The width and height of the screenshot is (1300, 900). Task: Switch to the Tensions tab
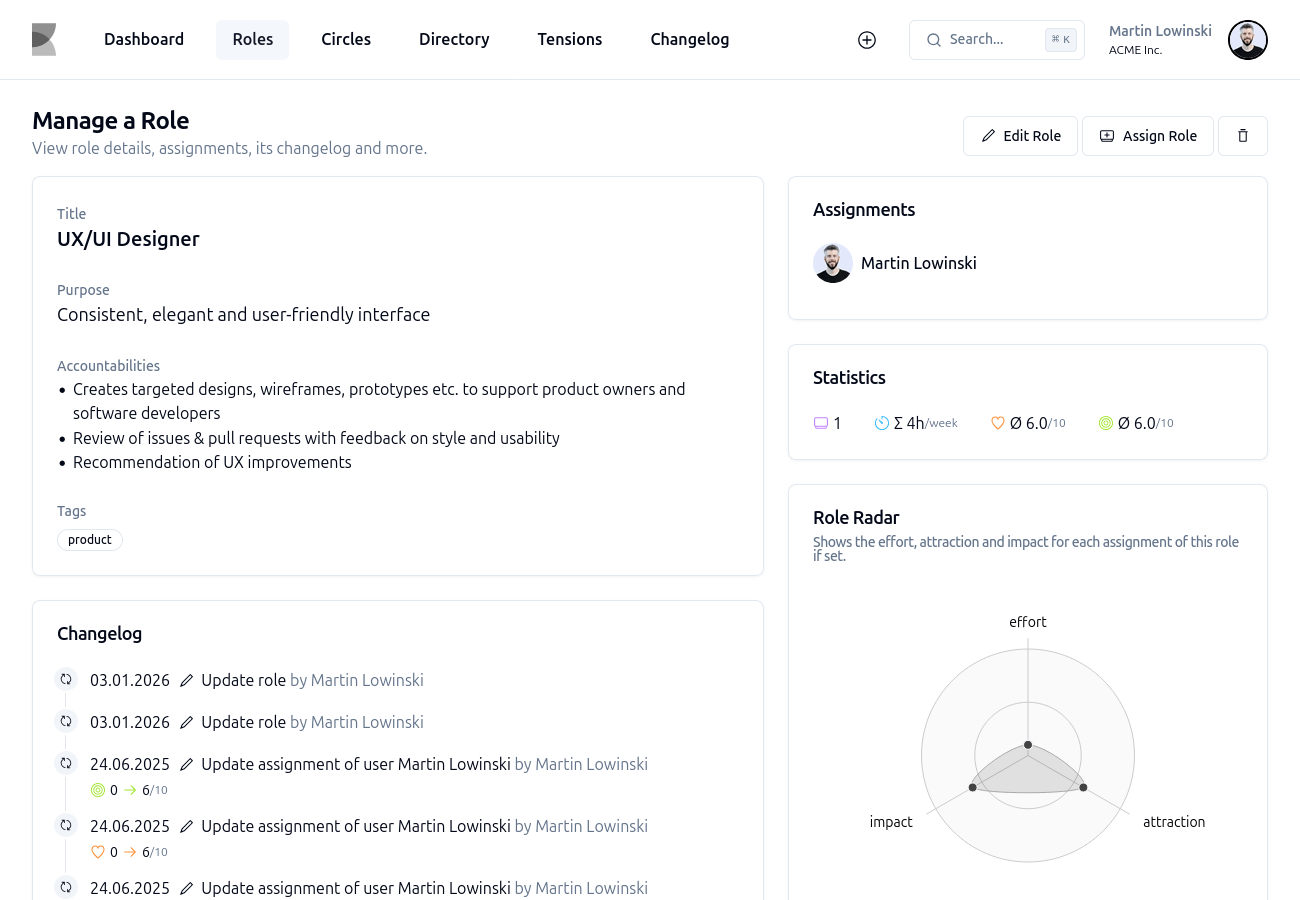click(x=570, y=39)
